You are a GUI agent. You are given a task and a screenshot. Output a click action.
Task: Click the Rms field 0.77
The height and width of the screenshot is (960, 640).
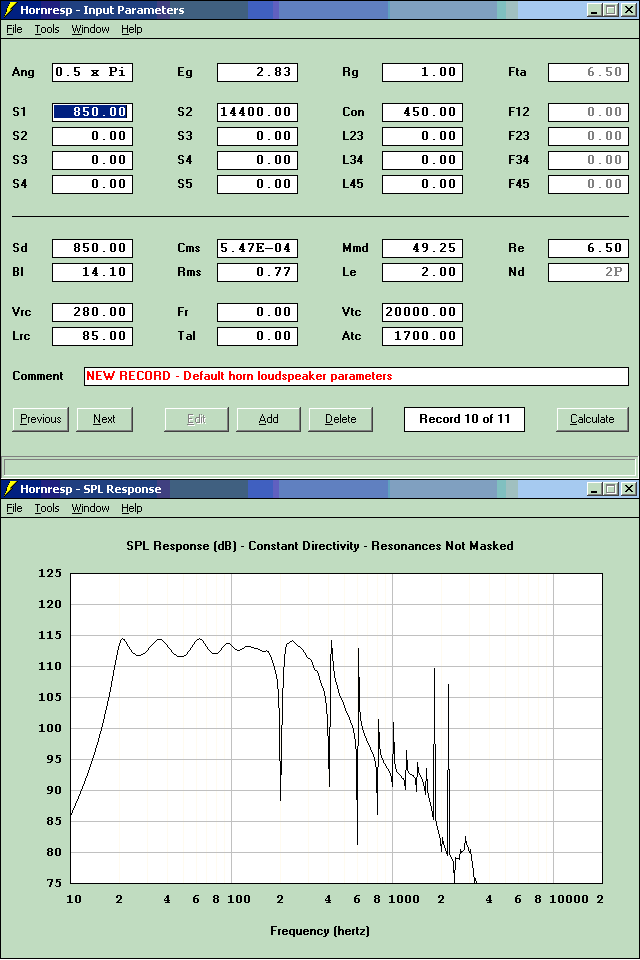(x=257, y=272)
